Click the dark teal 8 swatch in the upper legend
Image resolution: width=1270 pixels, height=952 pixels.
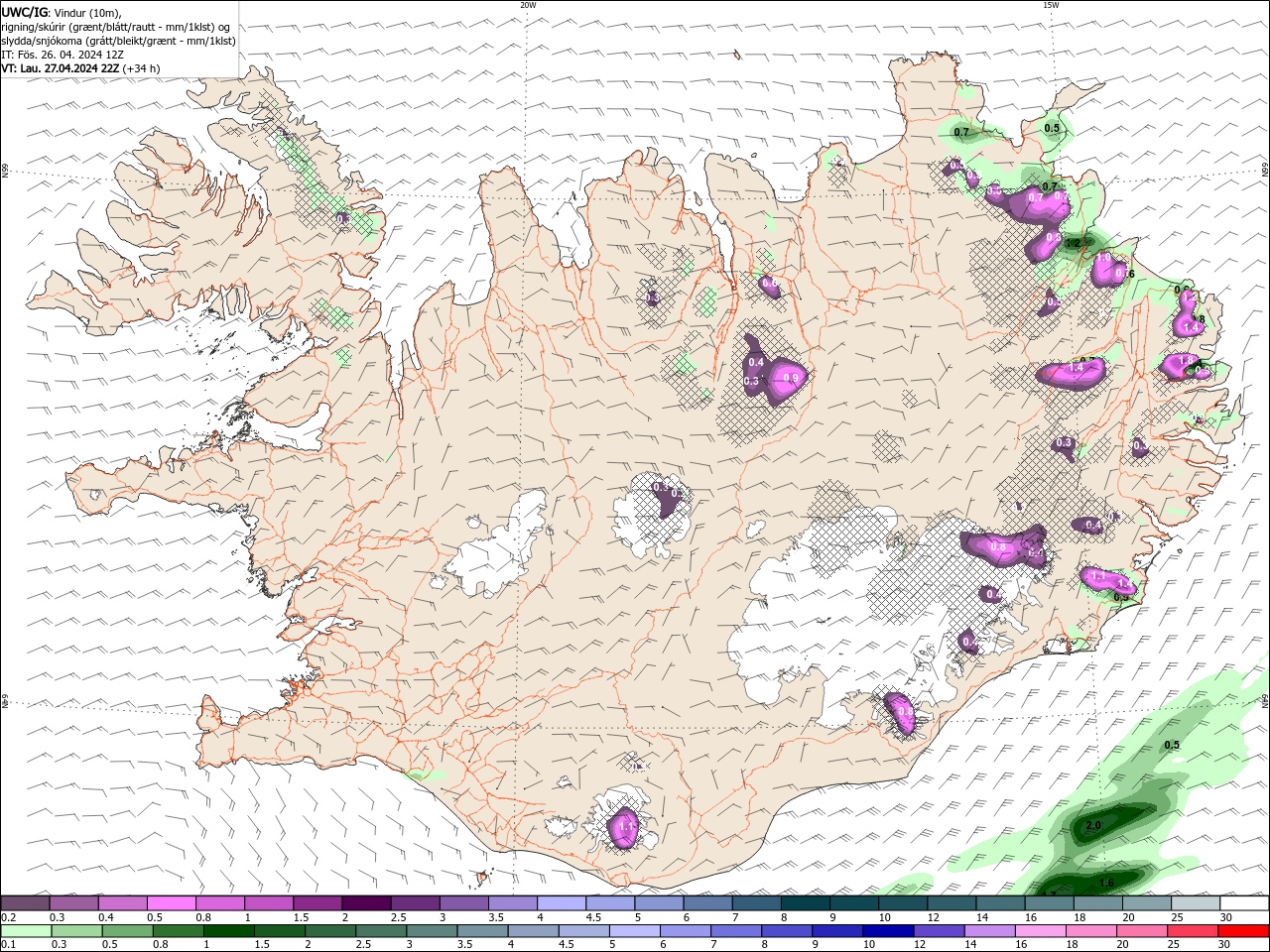pyautogui.click(x=806, y=903)
